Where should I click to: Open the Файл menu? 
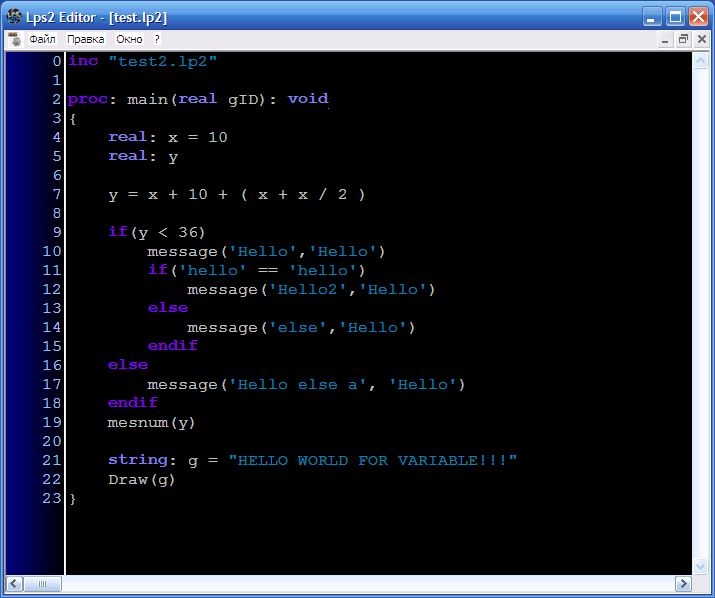coord(42,39)
